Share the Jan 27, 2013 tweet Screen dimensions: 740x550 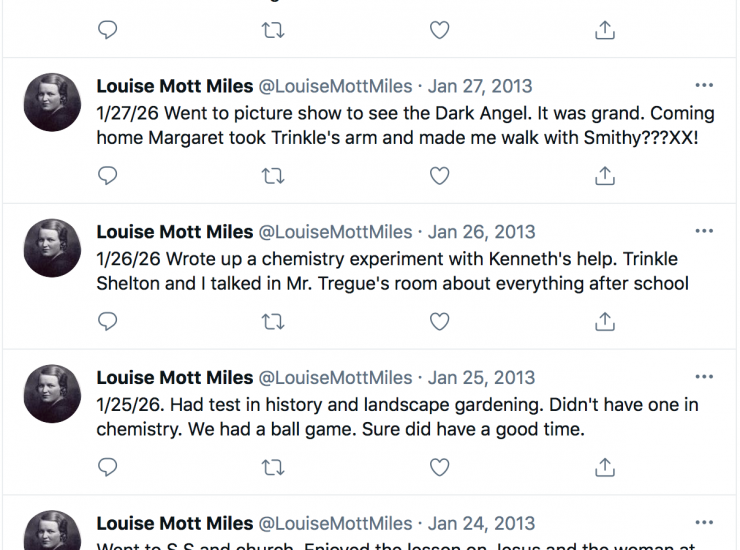pos(604,176)
